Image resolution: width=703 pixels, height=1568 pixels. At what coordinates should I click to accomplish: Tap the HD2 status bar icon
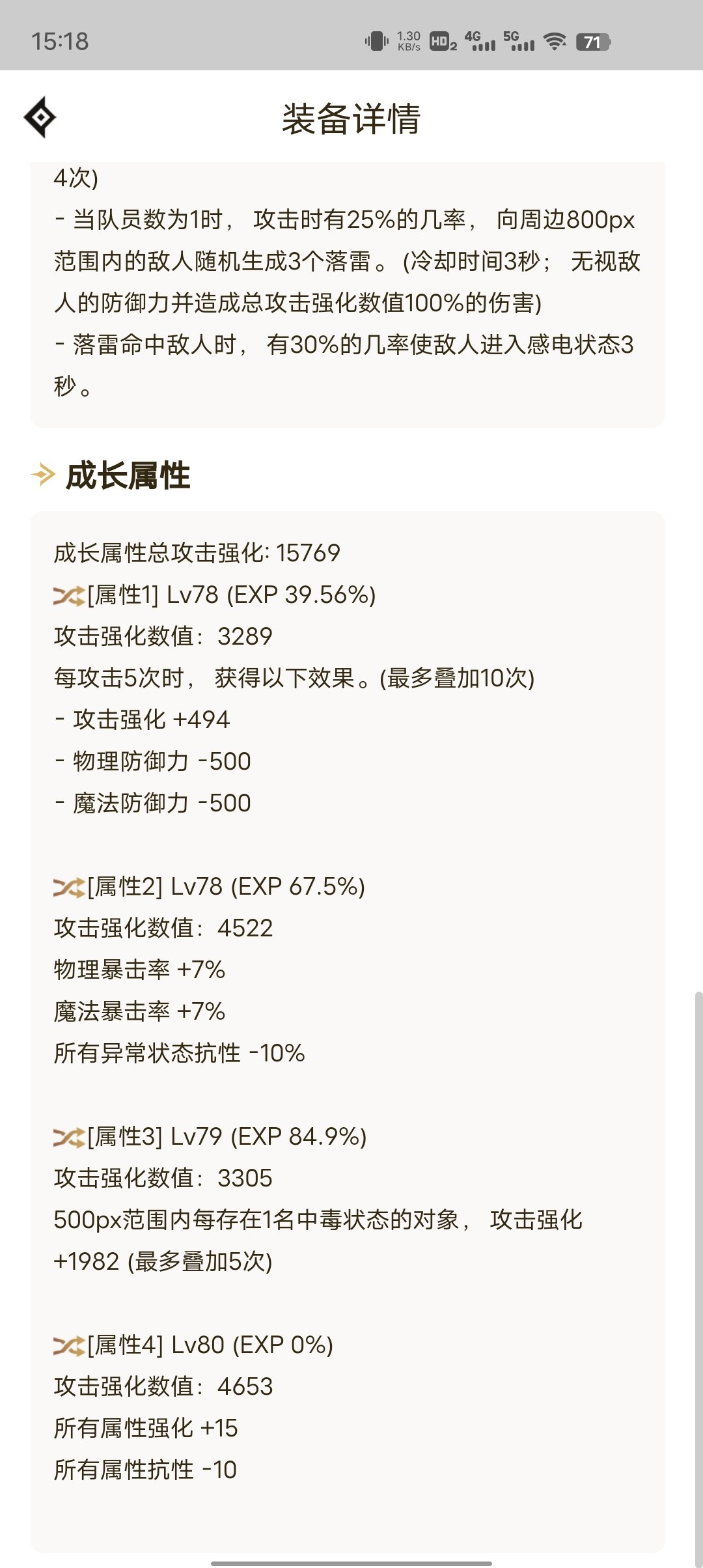click(x=443, y=42)
